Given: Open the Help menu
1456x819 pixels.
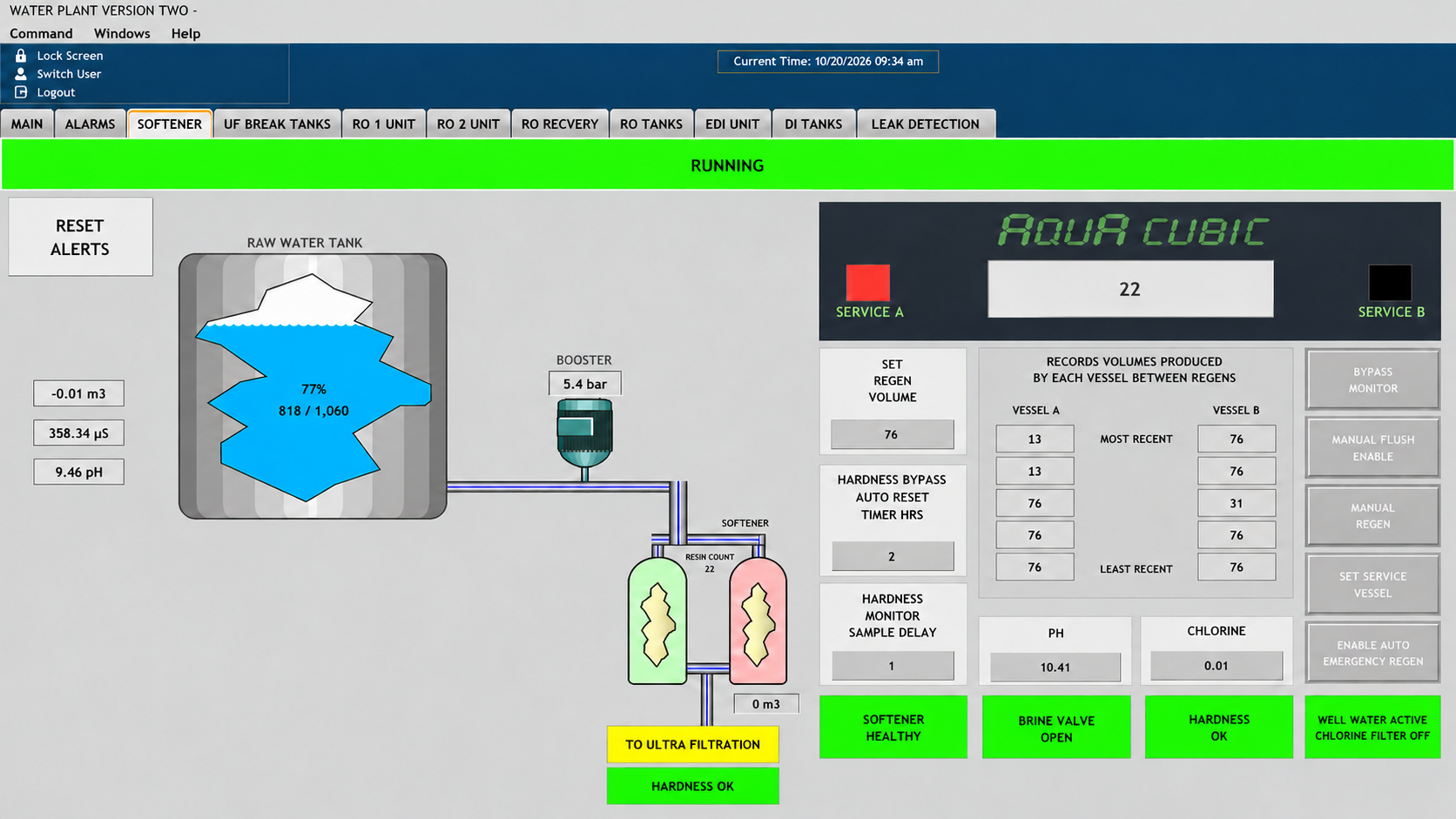Looking at the screenshot, I should pyautogui.click(x=185, y=33).
